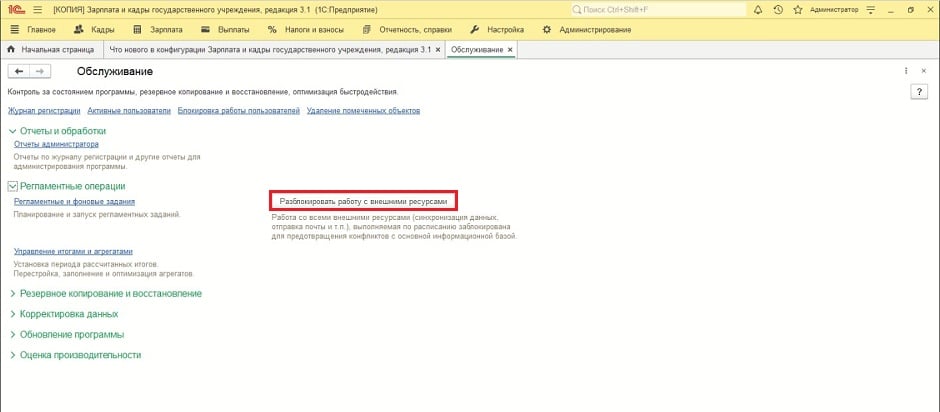Screen dimensions: 940x412
Task: Click the 1C logo icon
Action: [x=16, y=10]
